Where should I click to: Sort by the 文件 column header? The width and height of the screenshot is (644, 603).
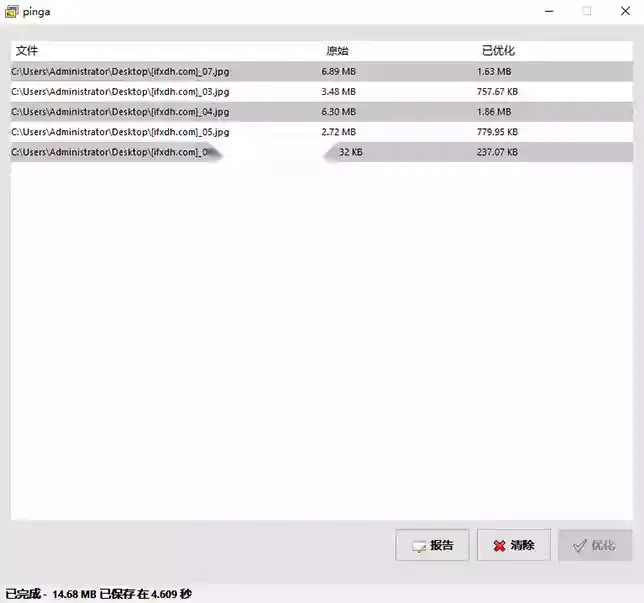(27, 50)
